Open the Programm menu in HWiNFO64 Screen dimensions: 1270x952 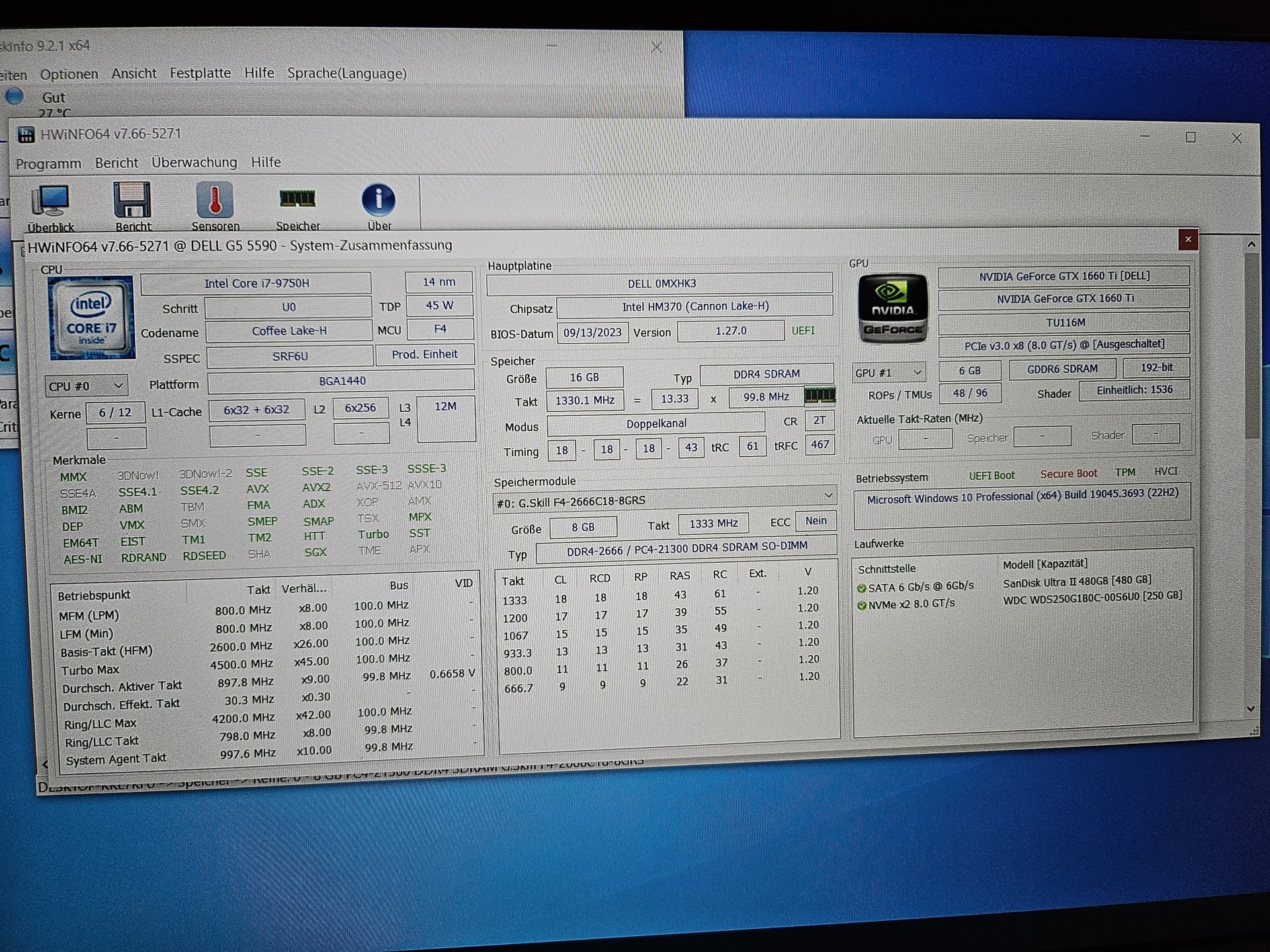tap(48, 163)
